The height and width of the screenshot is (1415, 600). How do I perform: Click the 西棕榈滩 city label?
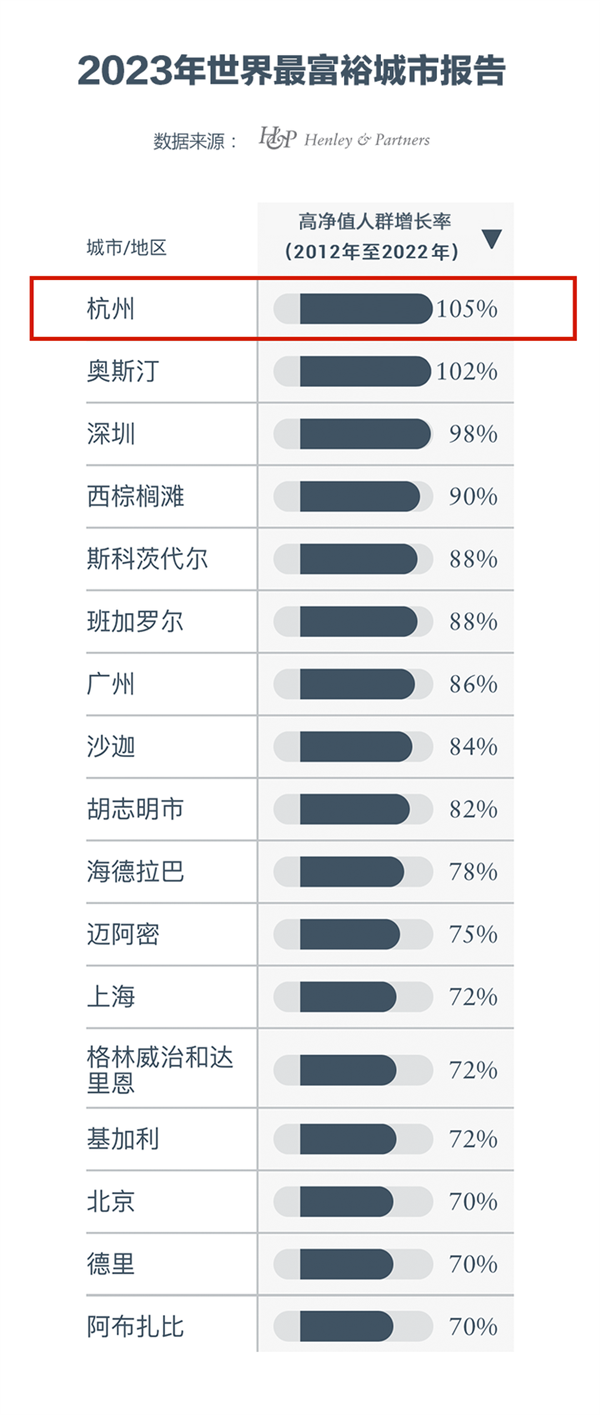[135, 496]
